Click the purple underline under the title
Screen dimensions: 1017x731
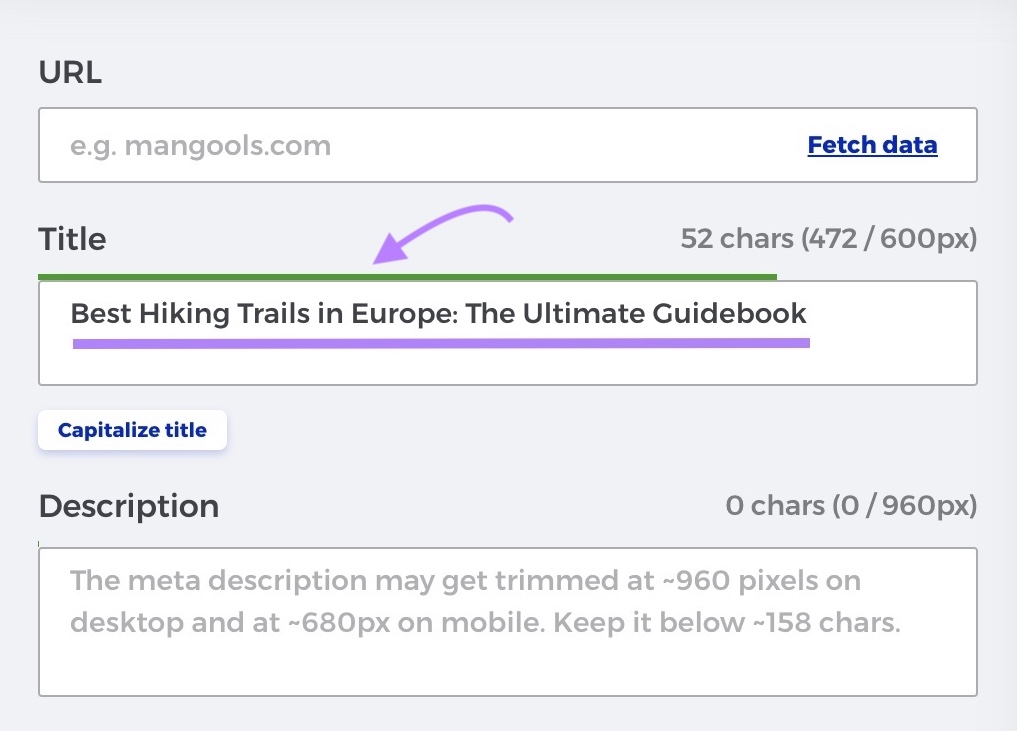tap(440, 343)
